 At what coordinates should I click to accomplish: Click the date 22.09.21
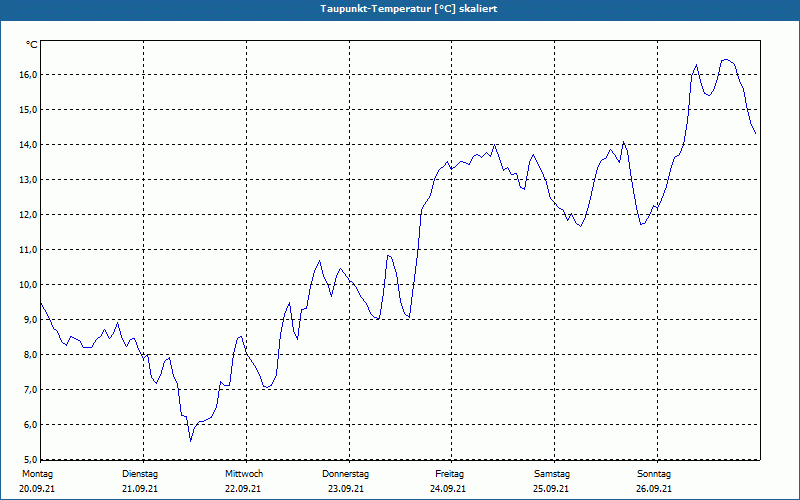click(243, 489)
